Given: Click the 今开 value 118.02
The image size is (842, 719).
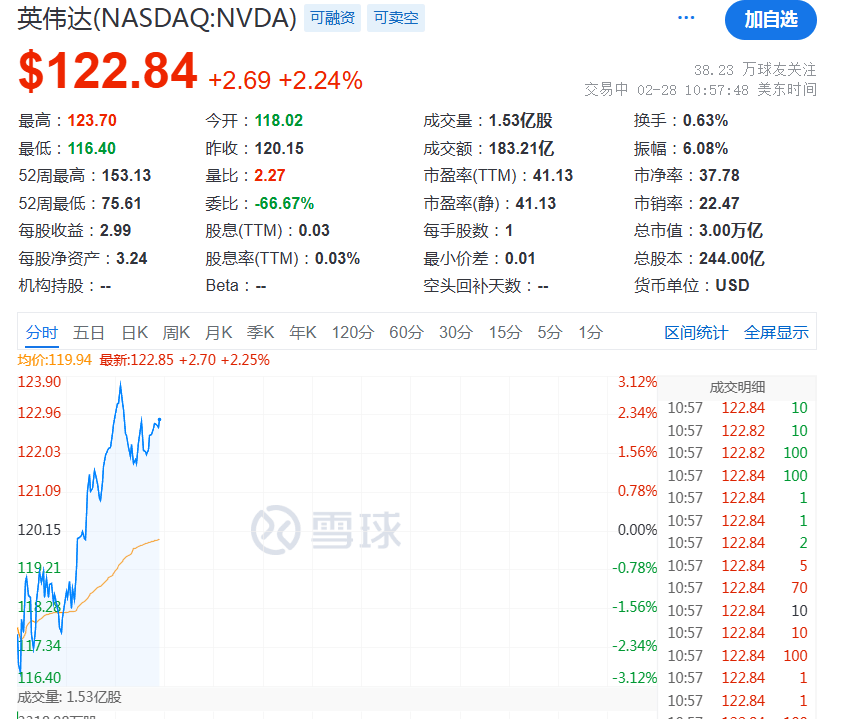Looking at the screenshot, I should (279, 120).
